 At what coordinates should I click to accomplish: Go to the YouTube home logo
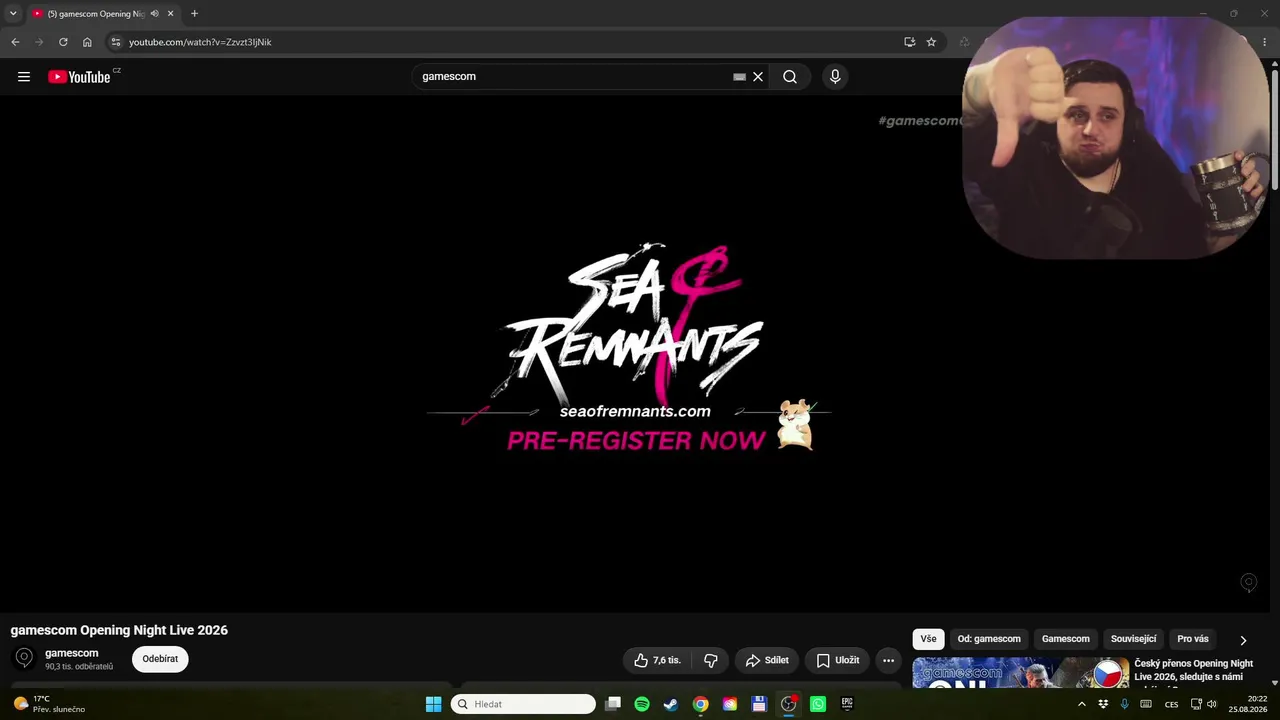coord(80,77)
